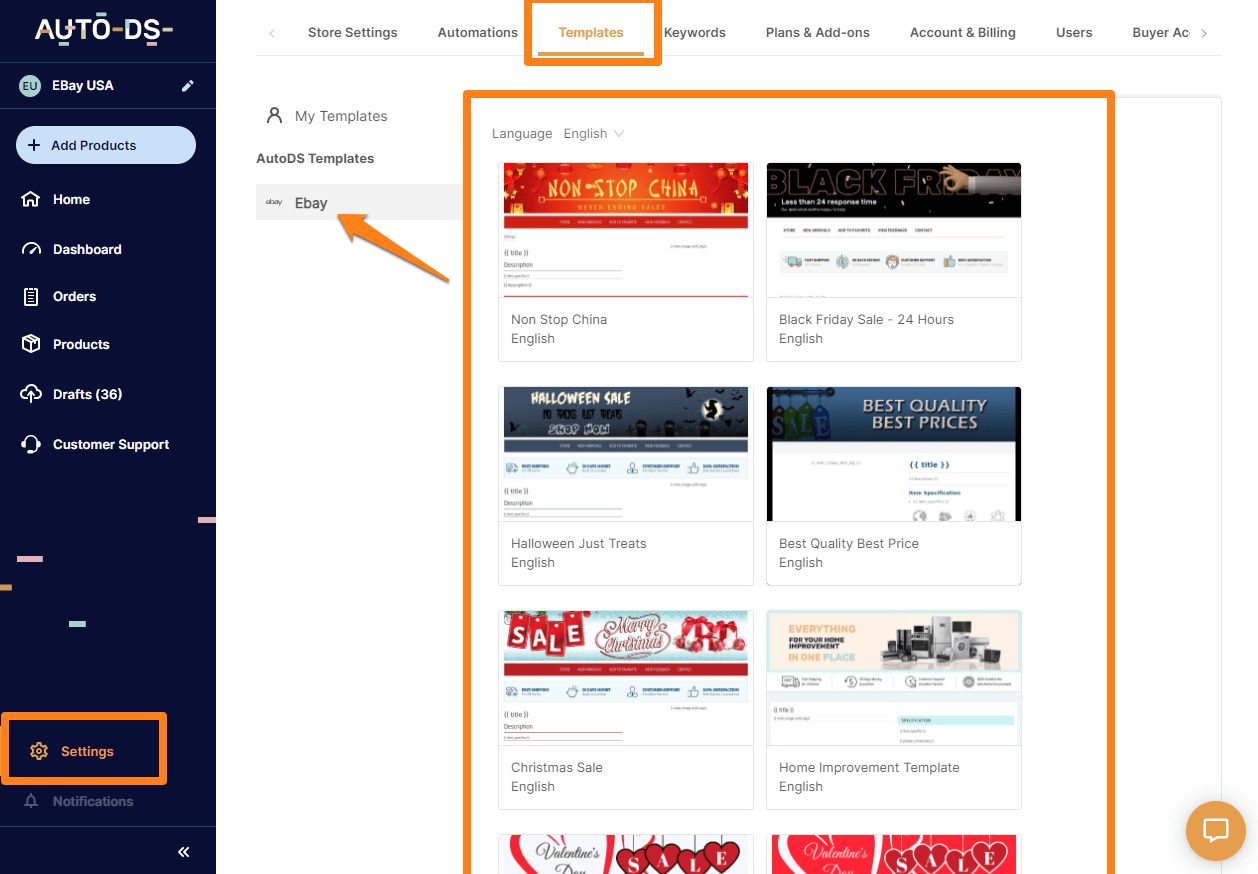Click the Dashboard label in sidebar
1258x874 pixels.
[x=87, y=250]
